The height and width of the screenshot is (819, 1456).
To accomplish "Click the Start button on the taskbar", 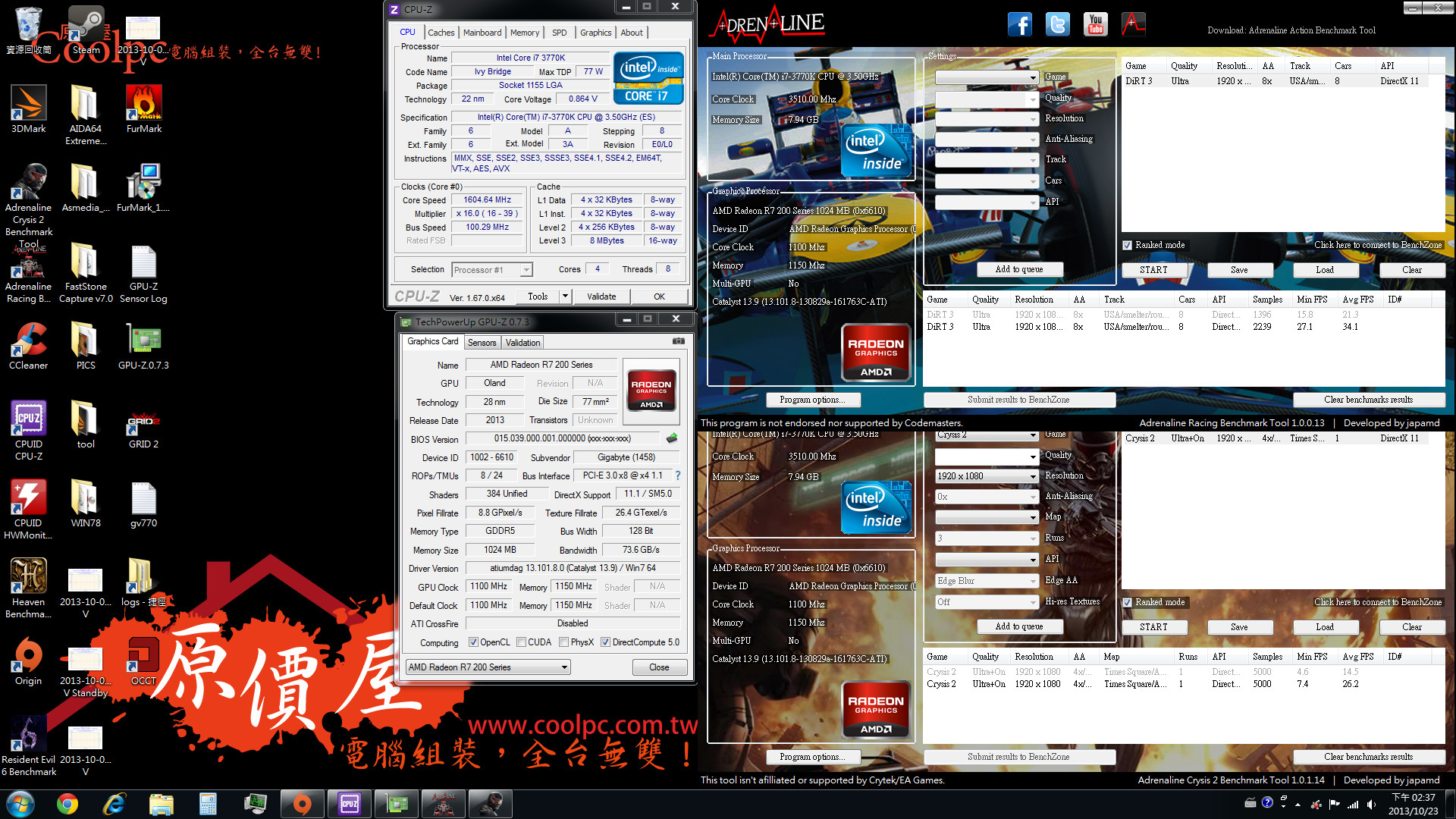I will point(20,804).
